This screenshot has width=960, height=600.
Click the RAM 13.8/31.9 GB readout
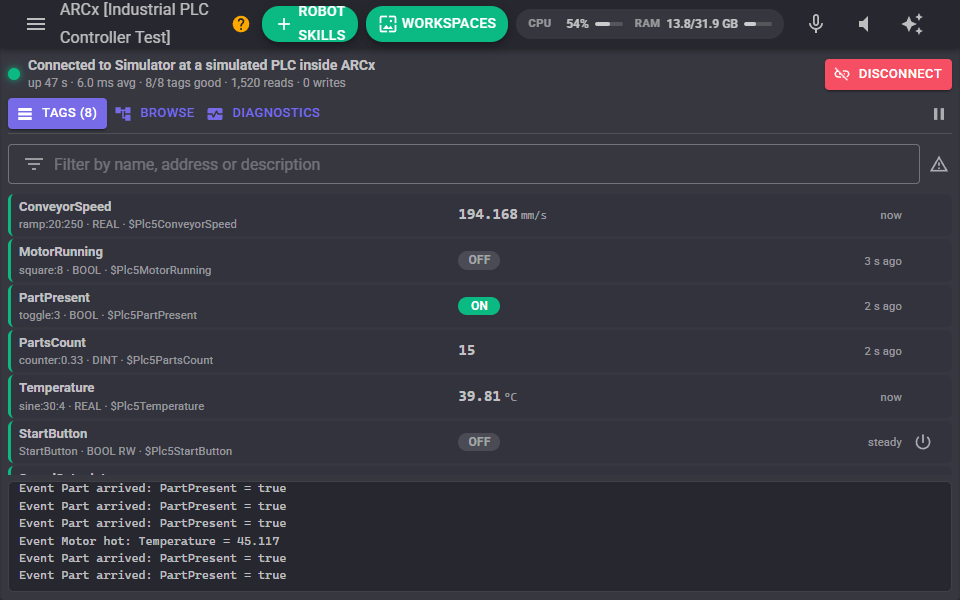click(686, 24)
